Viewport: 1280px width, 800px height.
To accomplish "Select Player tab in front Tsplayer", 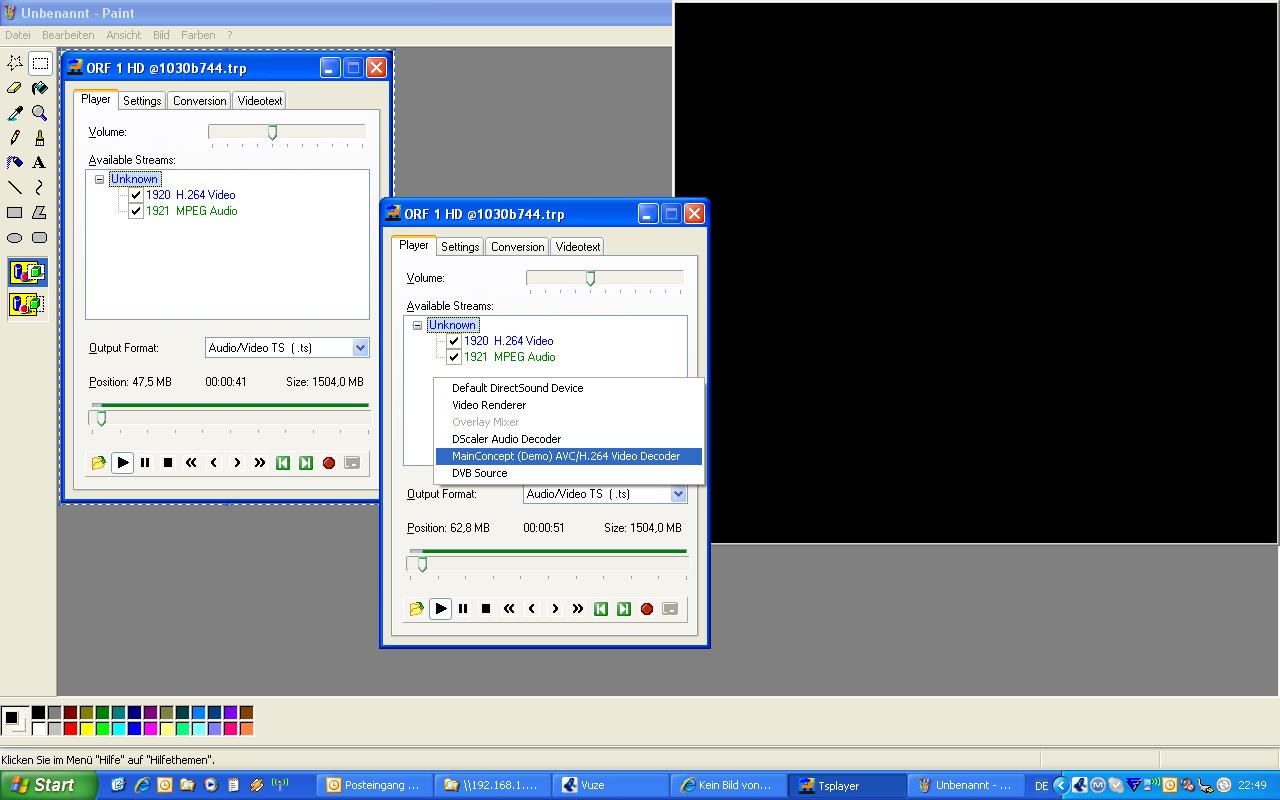I will tap(414, 245).
